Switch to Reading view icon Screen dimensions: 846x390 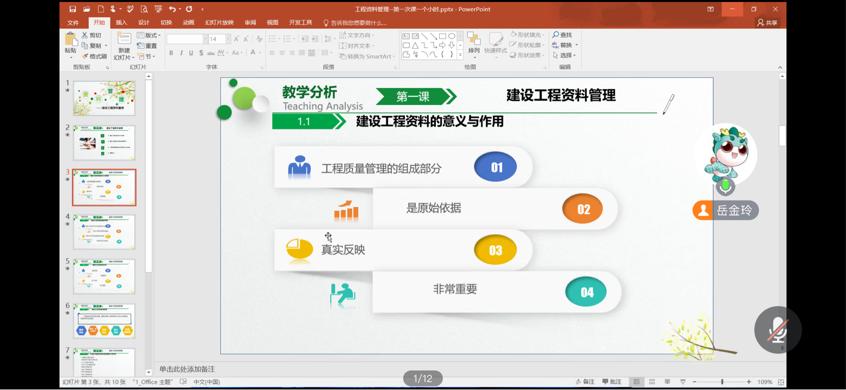click(668, 382)
